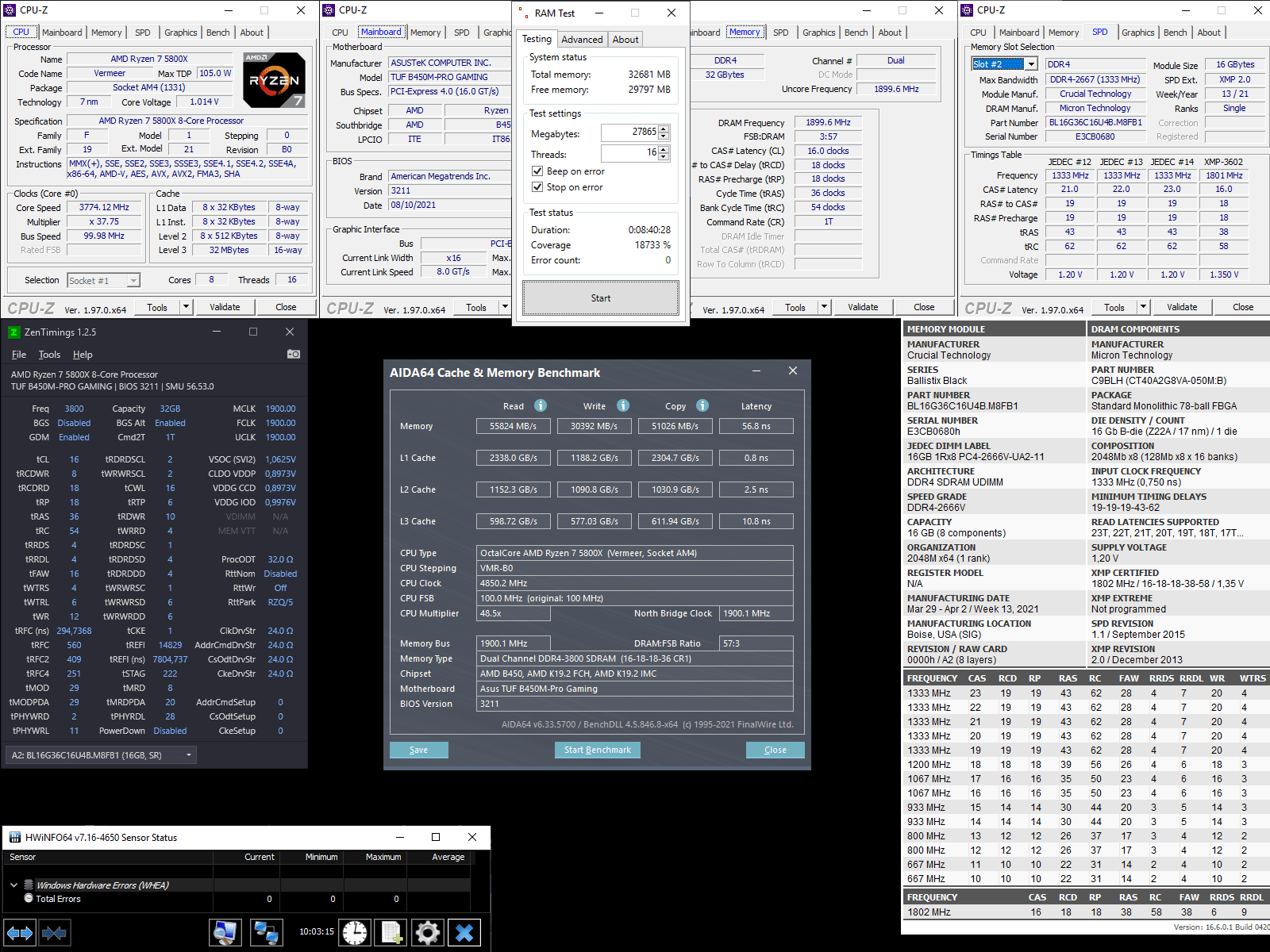Collapse the Windows Hardware Errors (WHEA) group
1270x952 pixels.
[14, 885]
